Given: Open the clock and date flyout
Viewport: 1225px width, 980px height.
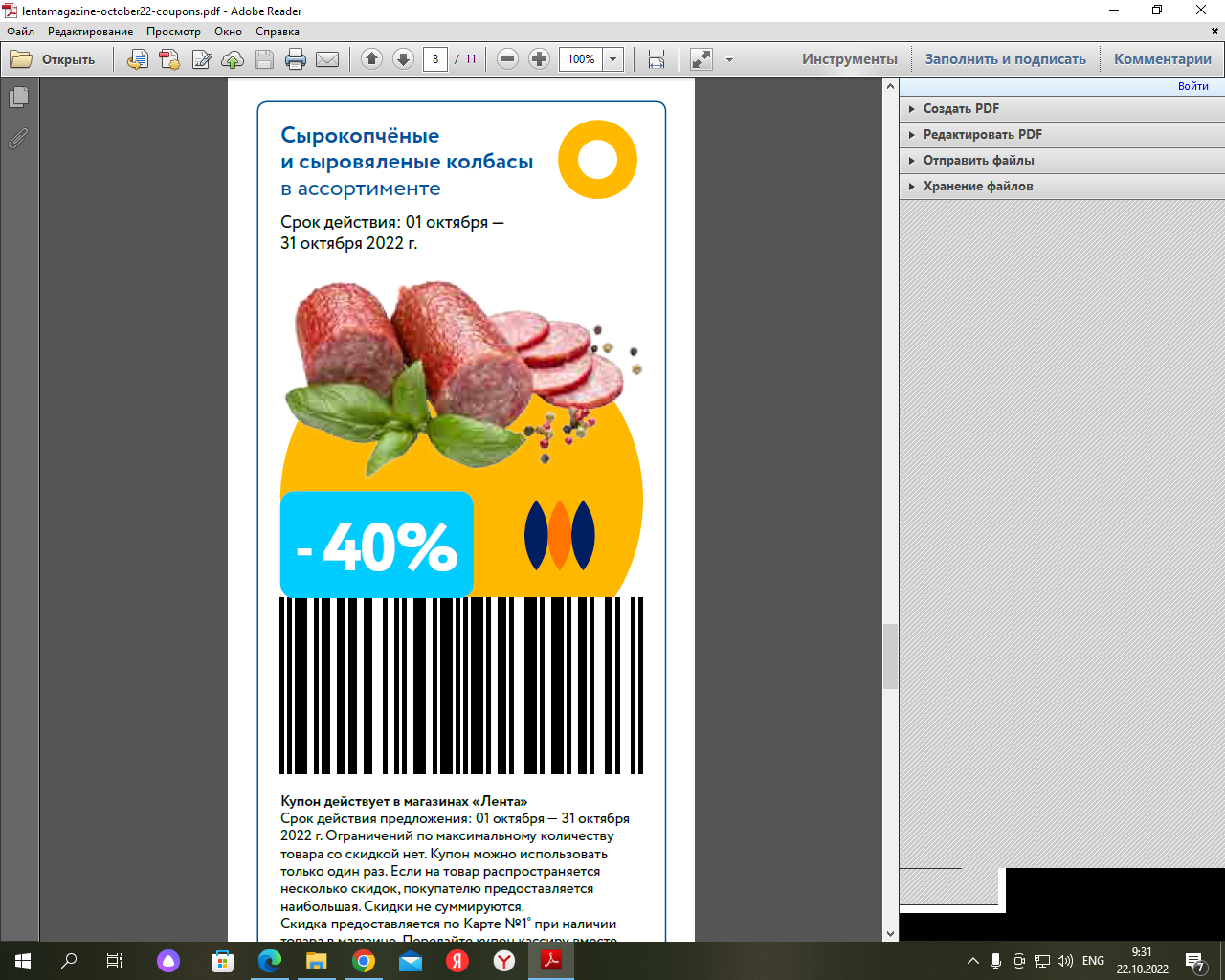Looking at the screenshot, I should (1142, 961).
